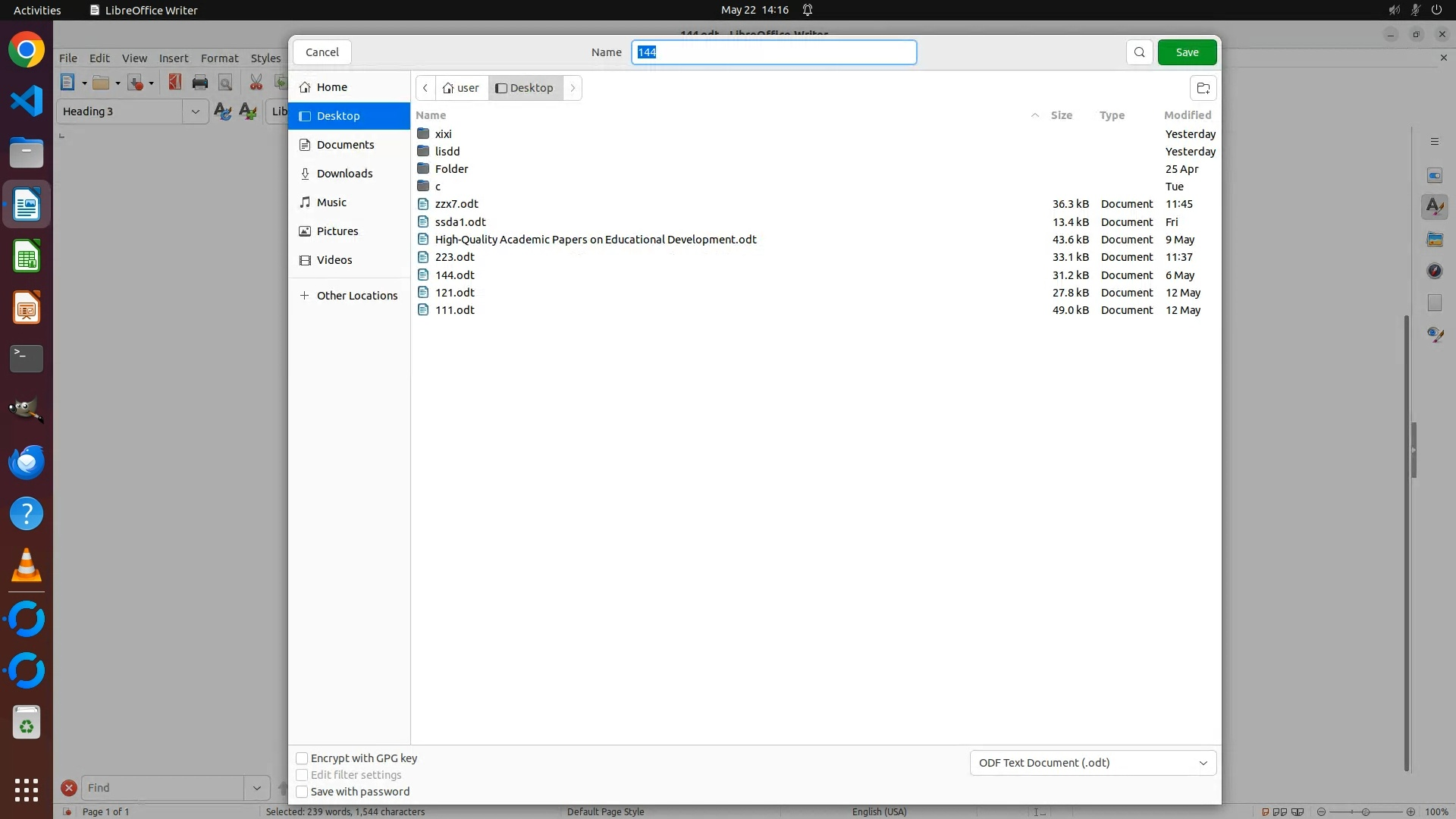The height and width of the screenshot is (819, 1456).
Task: Open LibreOffice Calc from dock
Action: (x=27, y=257)
